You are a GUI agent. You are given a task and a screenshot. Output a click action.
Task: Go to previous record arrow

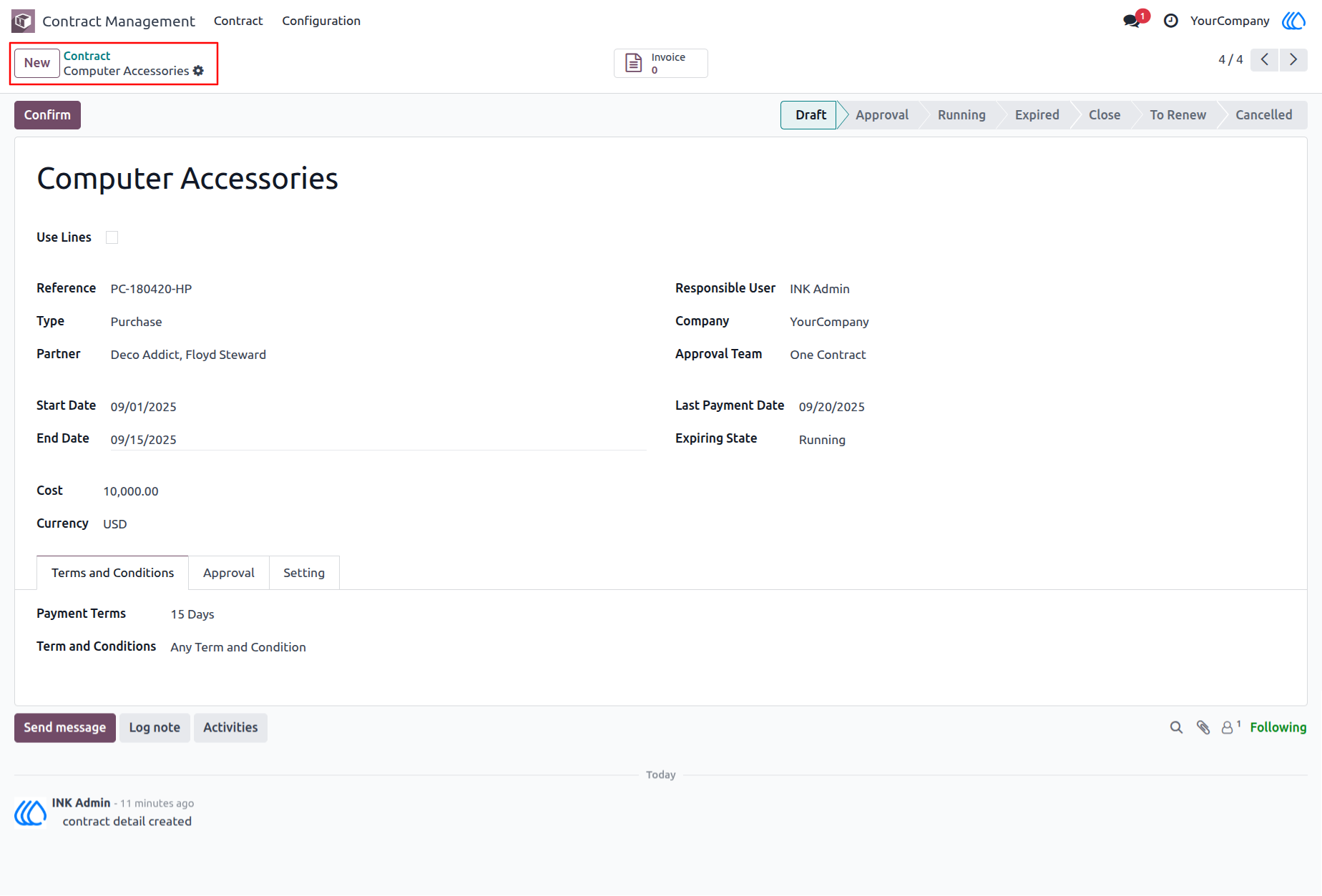(x=1265, y=59)
